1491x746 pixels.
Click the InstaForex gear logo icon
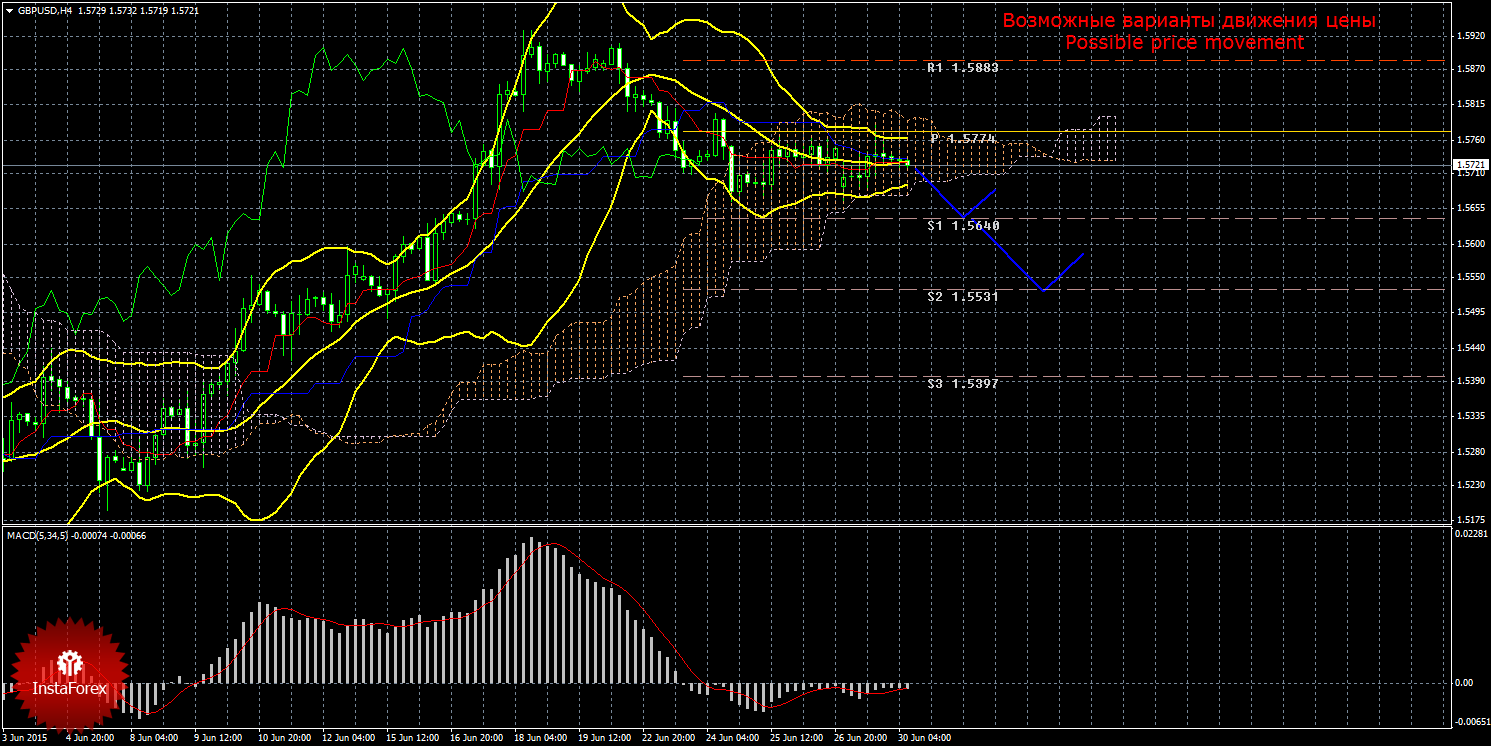69,662
